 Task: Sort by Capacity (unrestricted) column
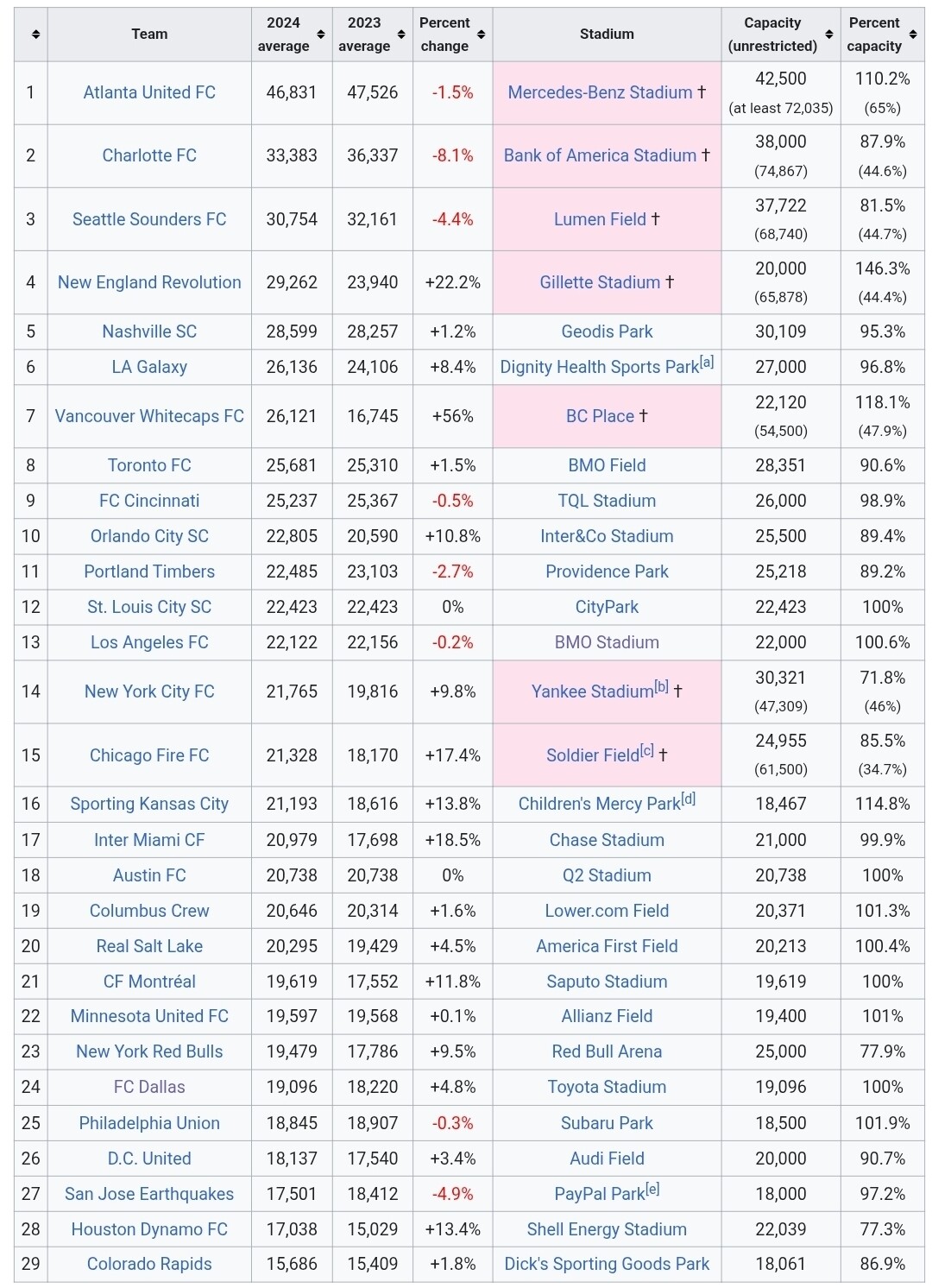[x=829, y=35]
